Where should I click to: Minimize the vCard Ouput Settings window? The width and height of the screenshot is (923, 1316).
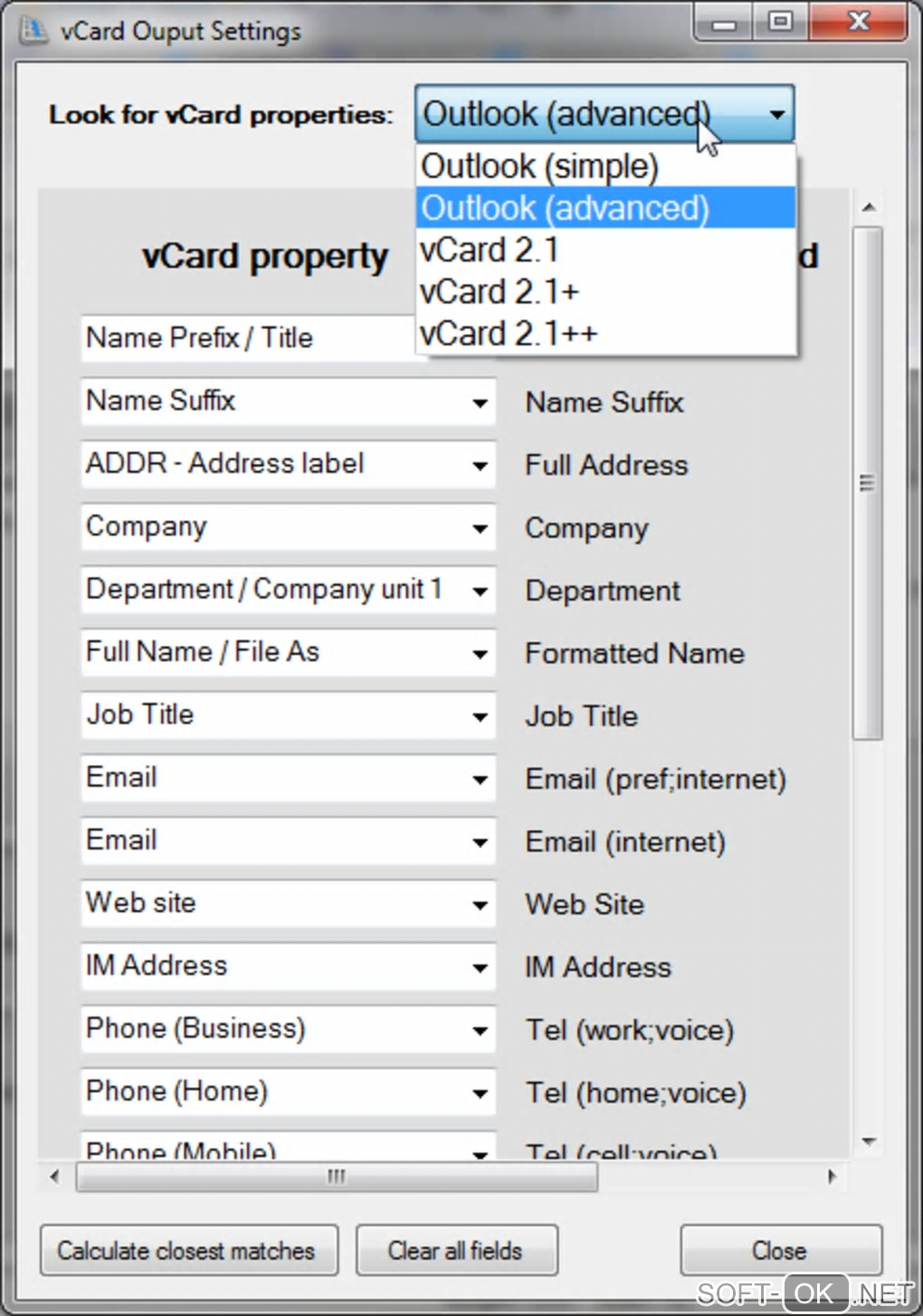[x=724, y=23]
